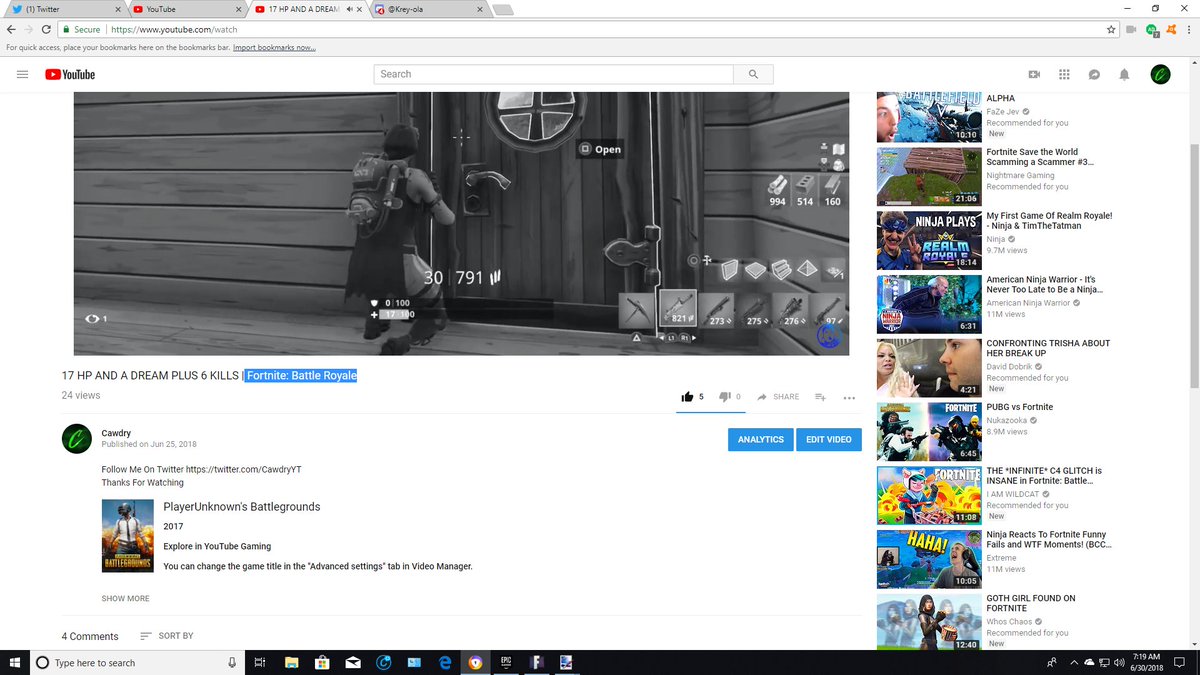Open the Cawdry channel name link
1200x675 pixels.
116,433
